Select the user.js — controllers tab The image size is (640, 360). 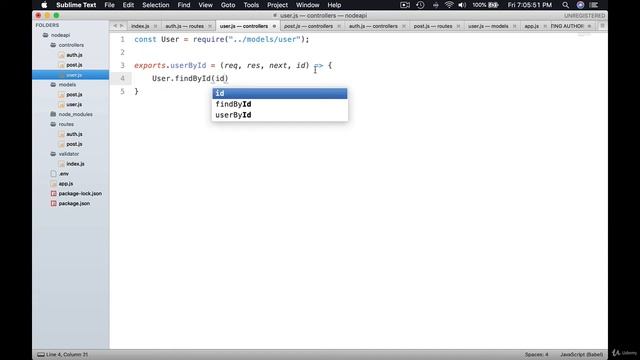[244, 26]
